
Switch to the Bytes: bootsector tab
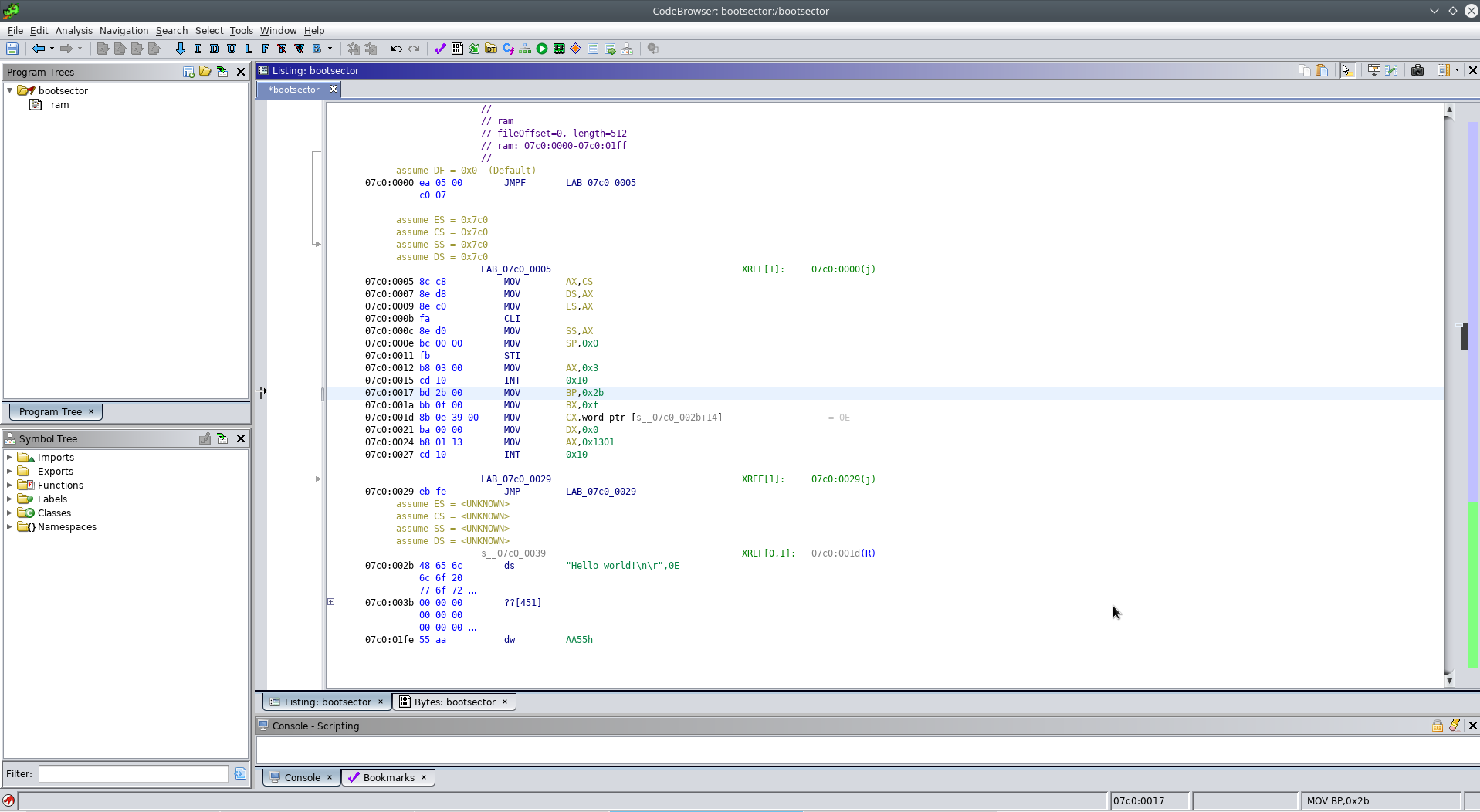pyautogui.click(x=454, y=702)
